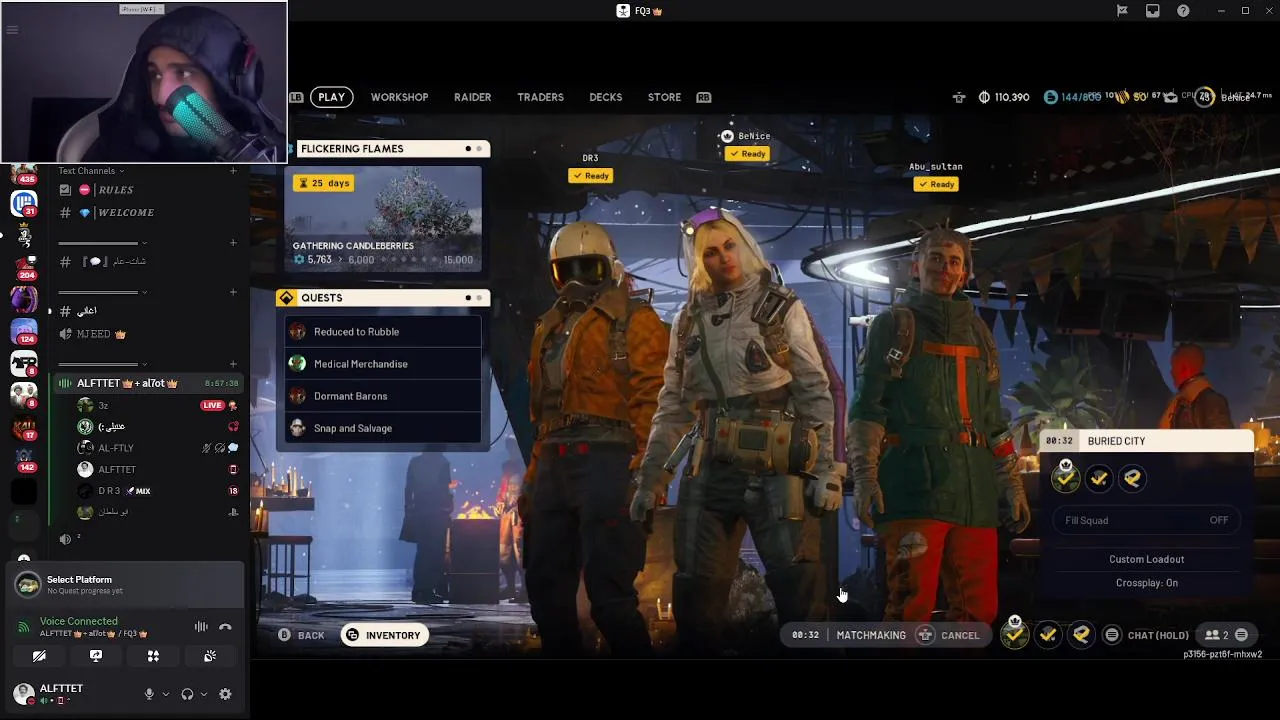The image size is (1280, 720).
Task: Mute the Discord microphone
Action: click(x=149, y=694)
